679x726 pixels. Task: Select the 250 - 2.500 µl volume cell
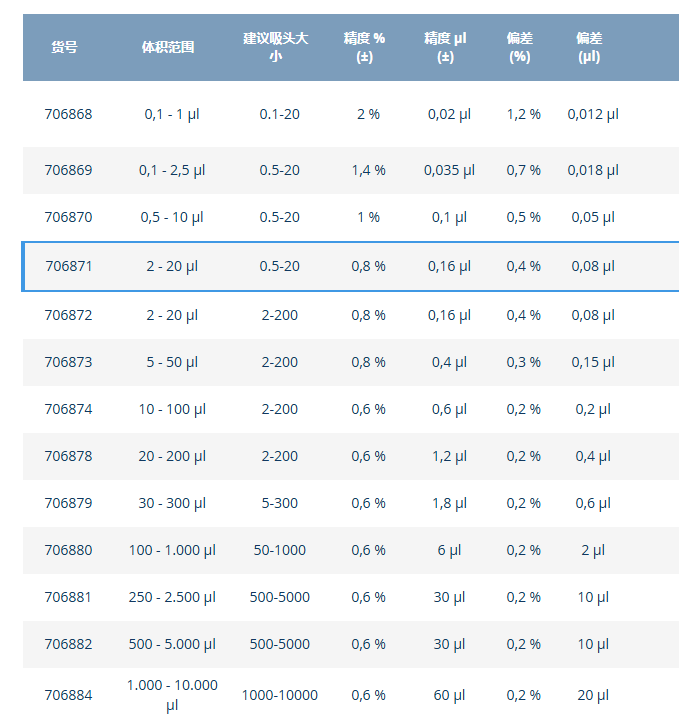[172, 597]
